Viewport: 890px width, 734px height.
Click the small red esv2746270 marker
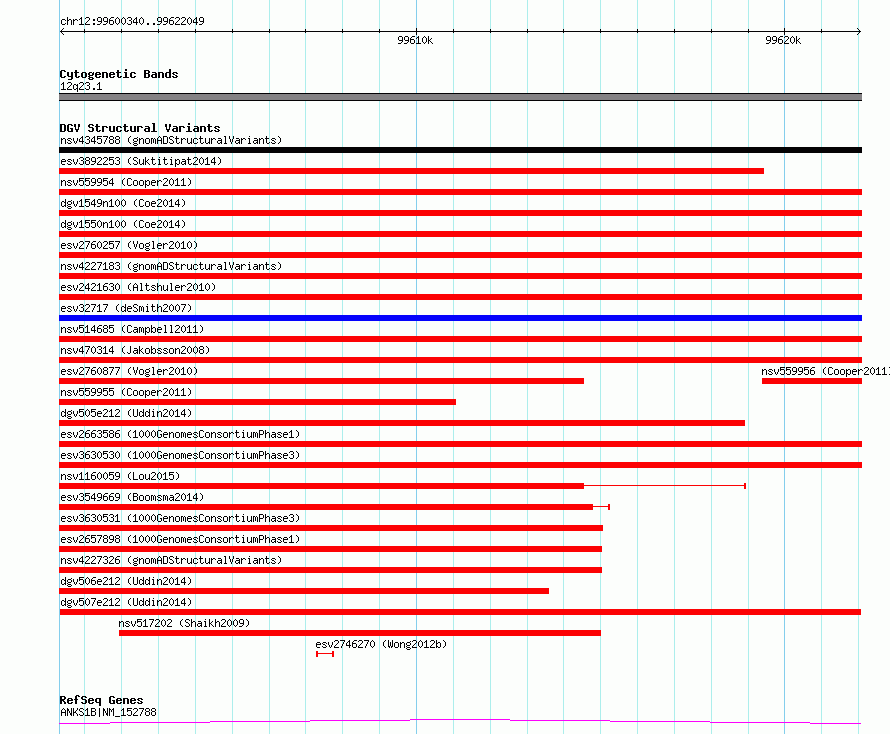point(325,654)
